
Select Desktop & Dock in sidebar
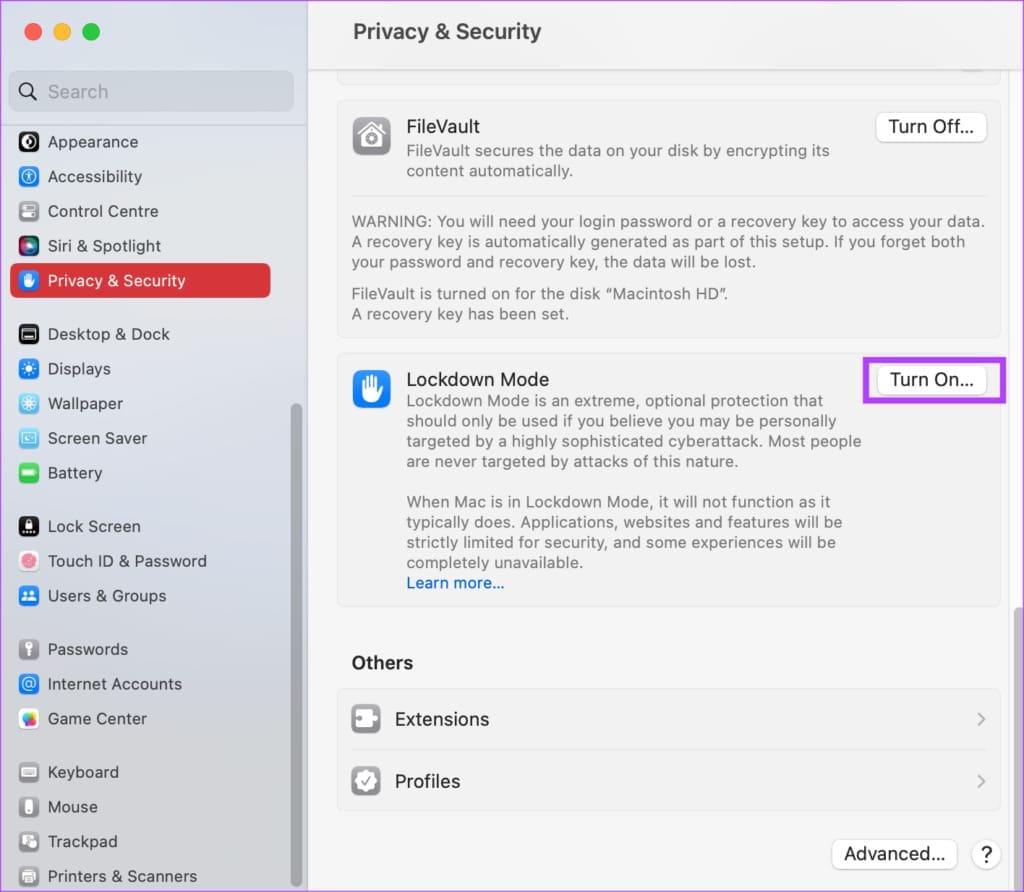pos(108,334)
